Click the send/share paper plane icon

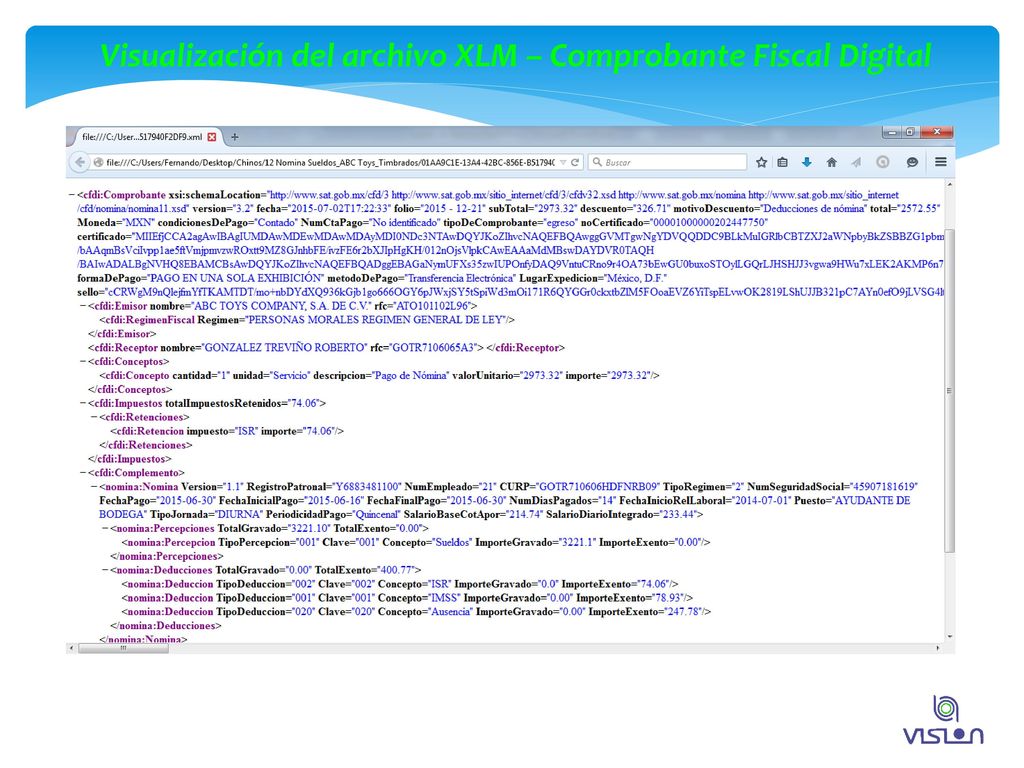856,162
